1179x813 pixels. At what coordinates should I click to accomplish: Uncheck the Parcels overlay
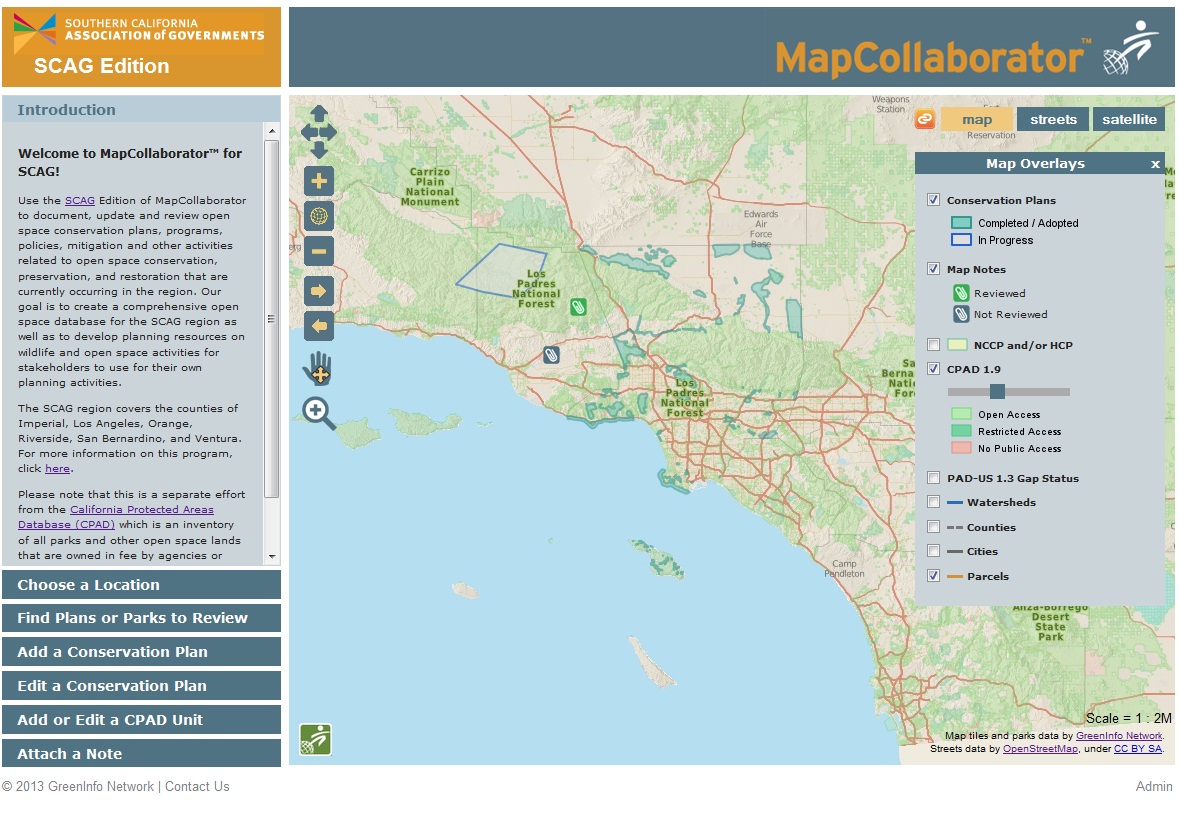tap(933, 576)
